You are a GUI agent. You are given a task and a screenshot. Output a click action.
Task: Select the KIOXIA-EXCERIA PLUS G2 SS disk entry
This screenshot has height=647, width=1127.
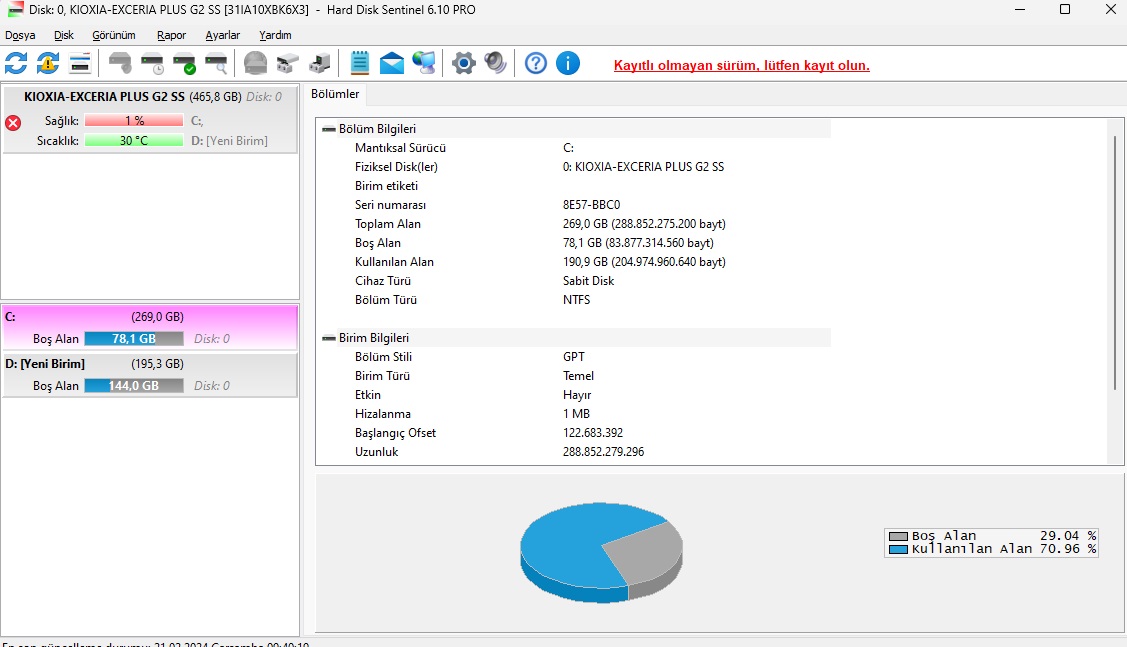point(150,119)
